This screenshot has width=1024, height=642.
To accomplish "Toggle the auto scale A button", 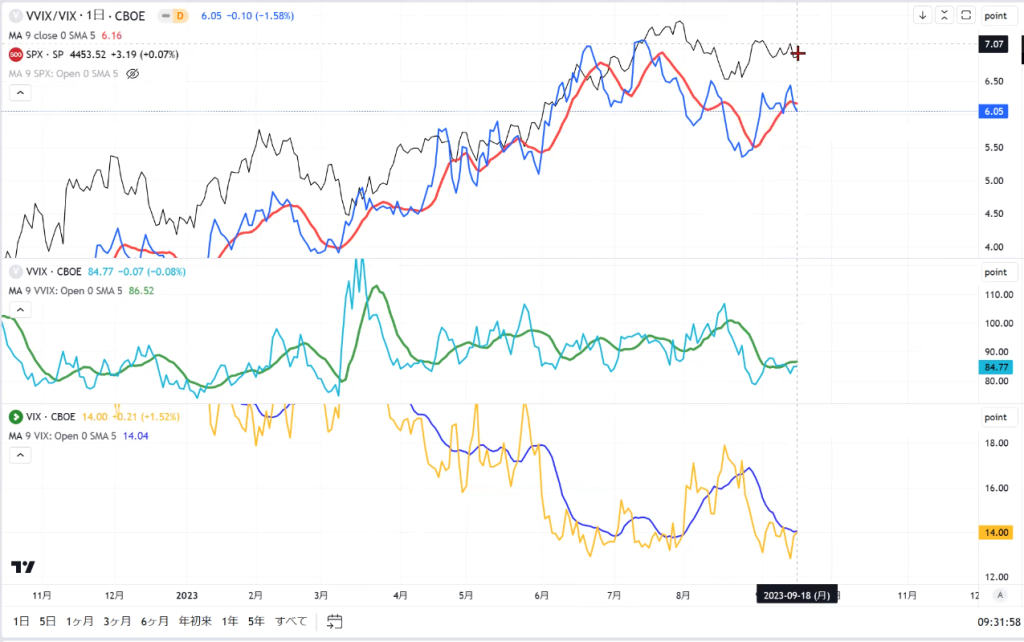I will 1000,595.
